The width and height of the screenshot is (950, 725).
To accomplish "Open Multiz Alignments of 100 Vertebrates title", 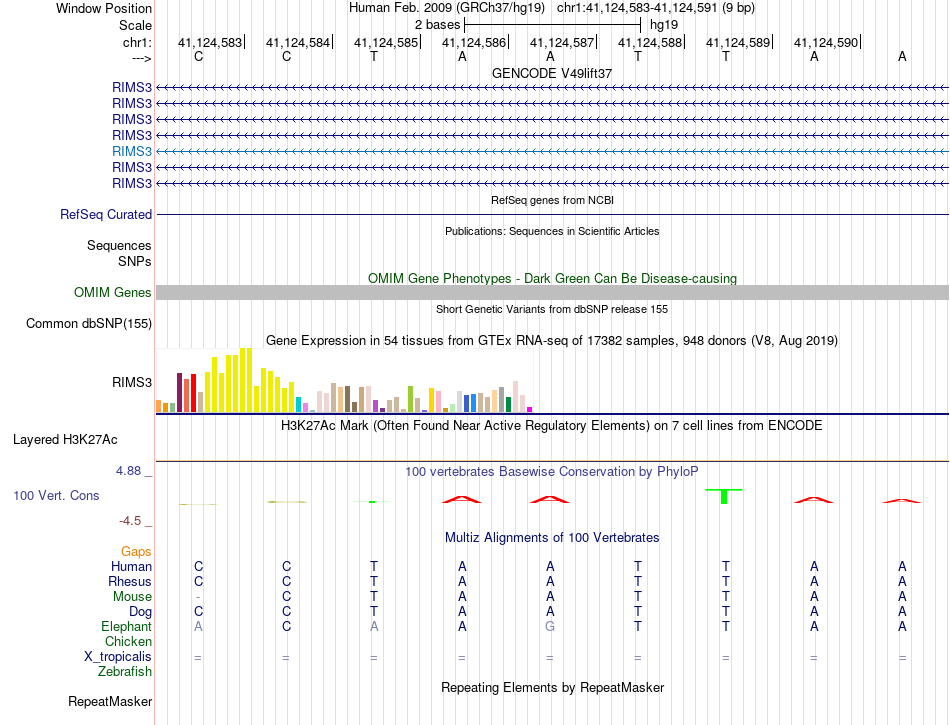I will [552, 538].
